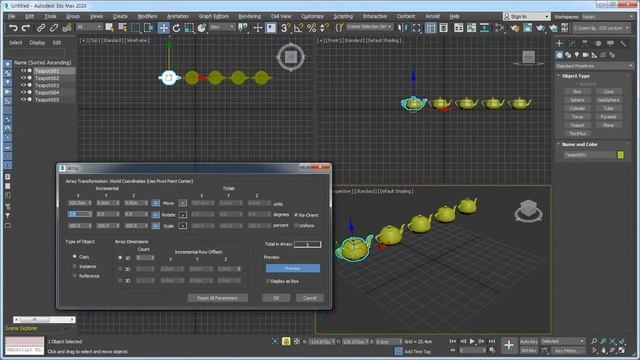This screenshot has width=640, height=360.
Task: Open the Animation menu
Action: [x=178, y=16]
